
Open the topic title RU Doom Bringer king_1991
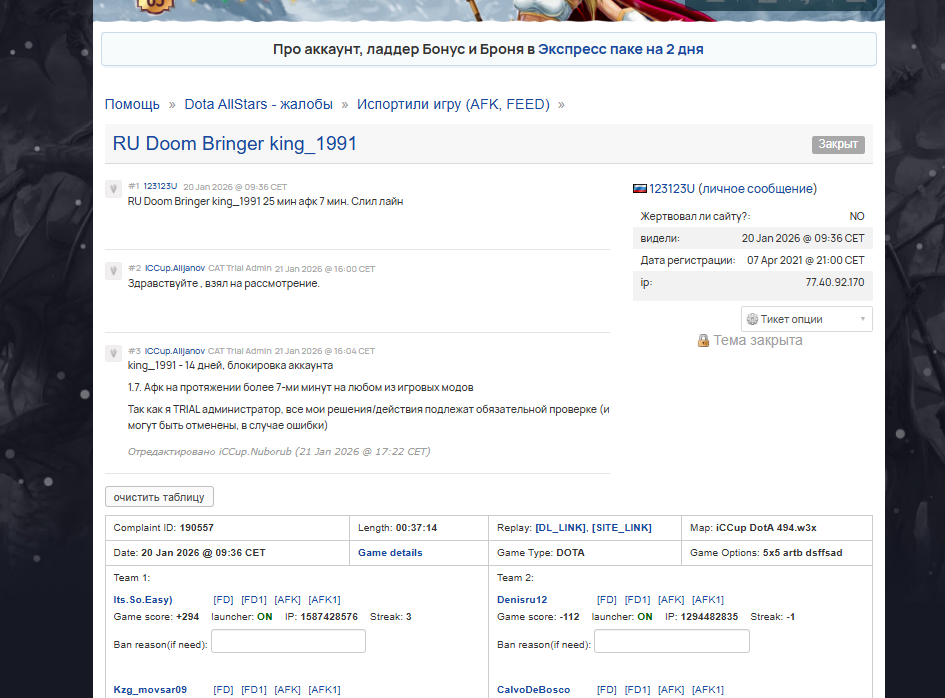tap(234, 143)
